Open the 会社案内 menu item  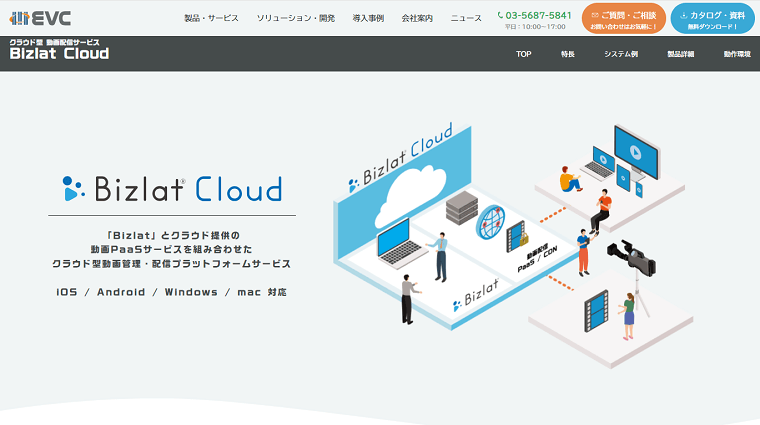[x=417, y=18]
